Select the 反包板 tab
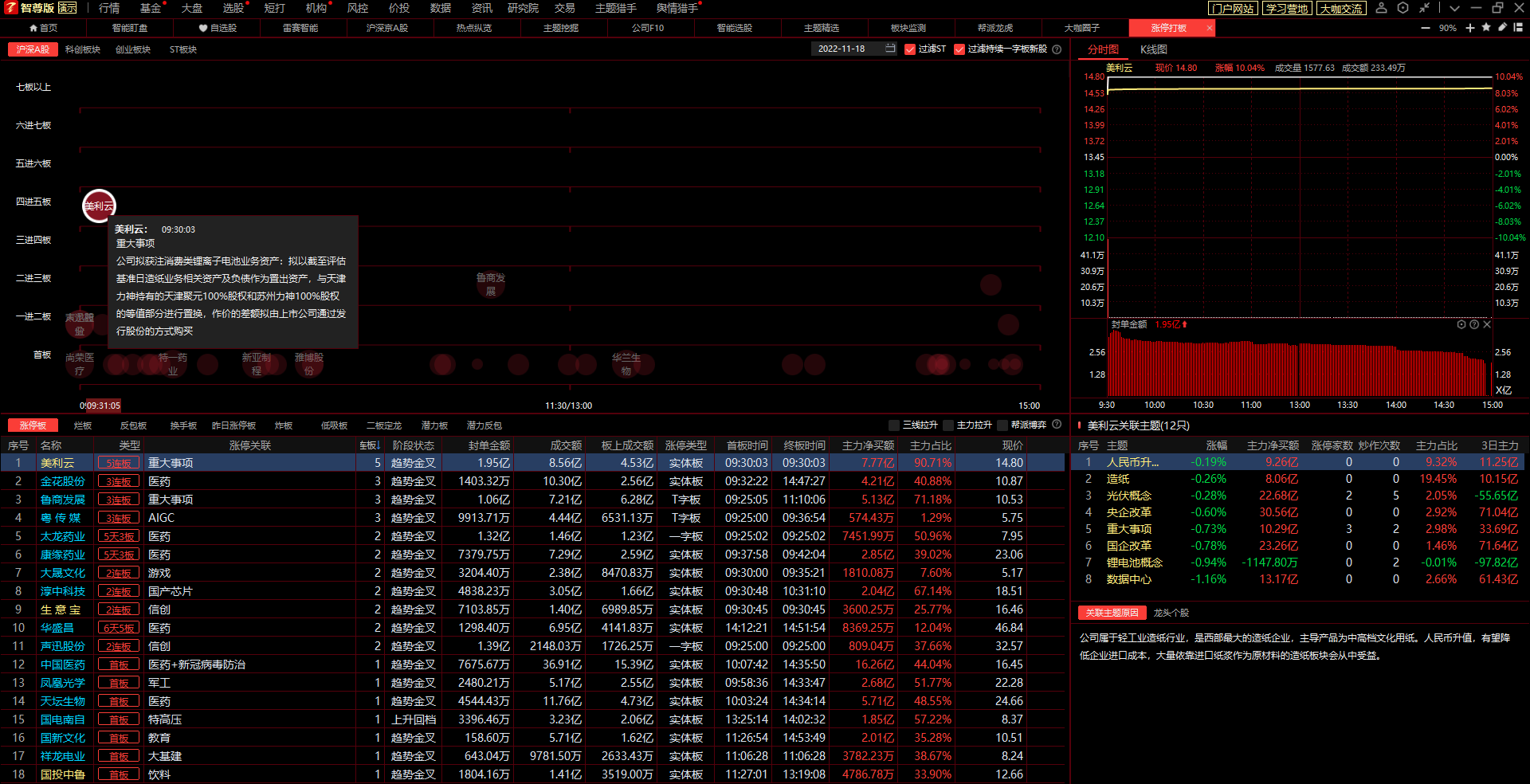 [133, 425]
